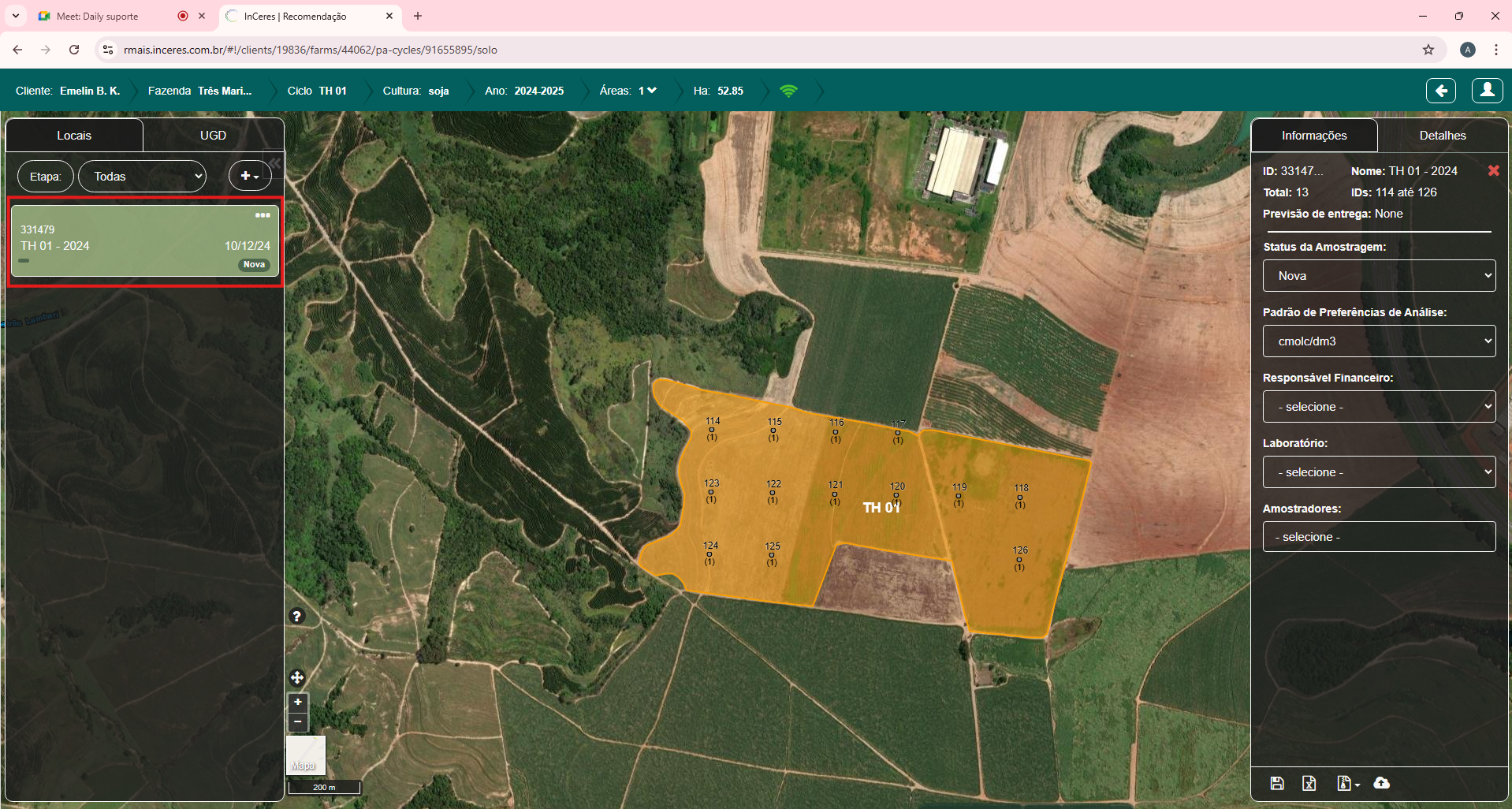The image size is (1512, 809).
Task: Zoom out on the map
Action: coord(298,721)
